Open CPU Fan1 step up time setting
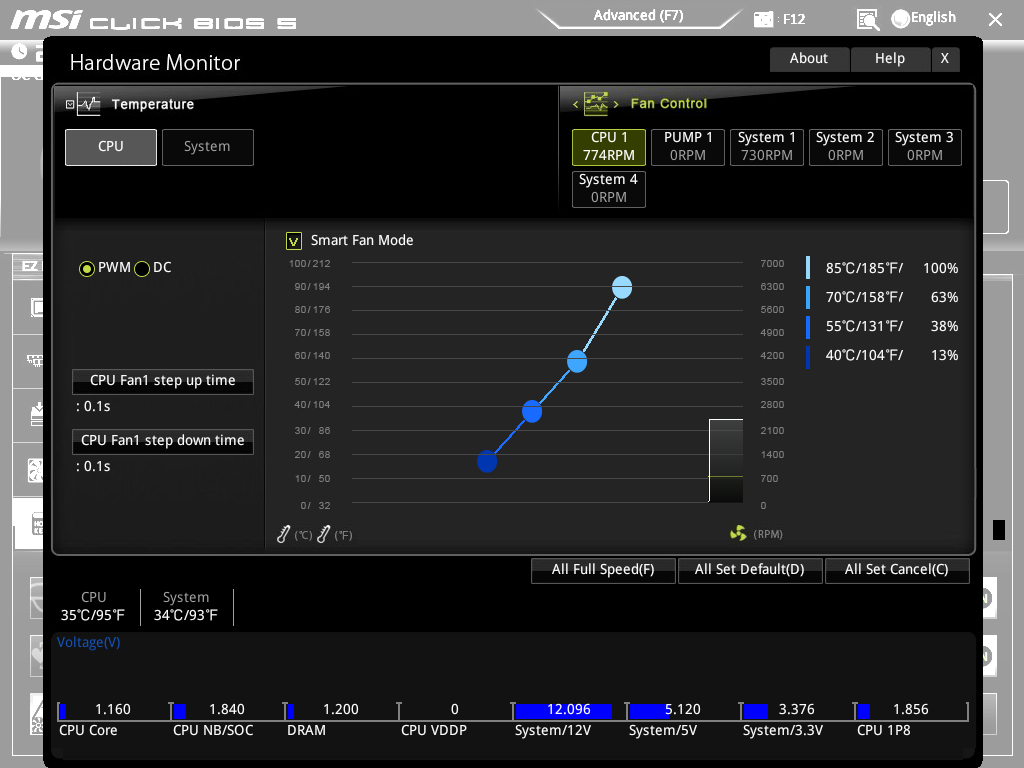The image size is (1024, 768). tap(163, 381)
